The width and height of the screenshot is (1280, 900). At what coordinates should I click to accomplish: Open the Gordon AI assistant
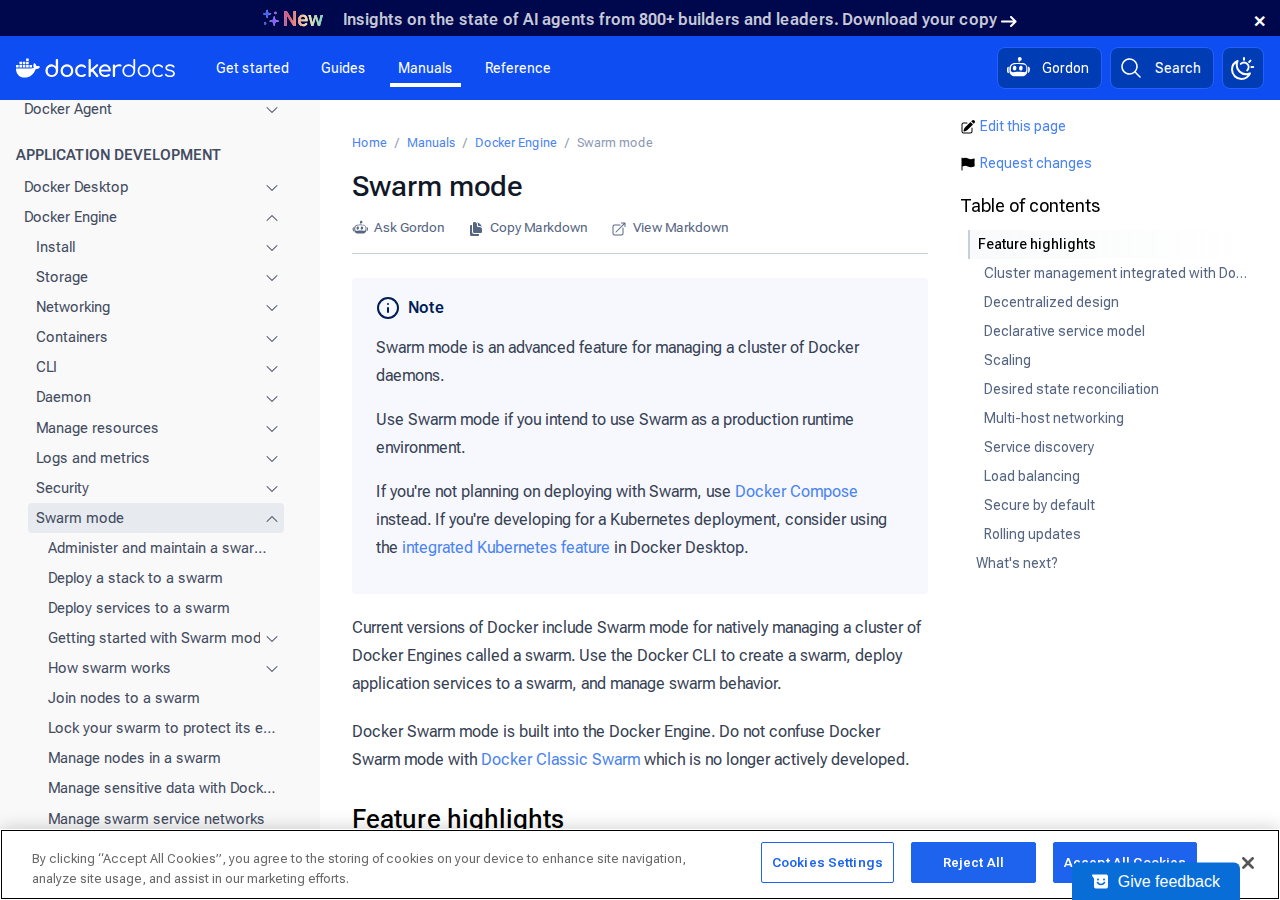1049,68
